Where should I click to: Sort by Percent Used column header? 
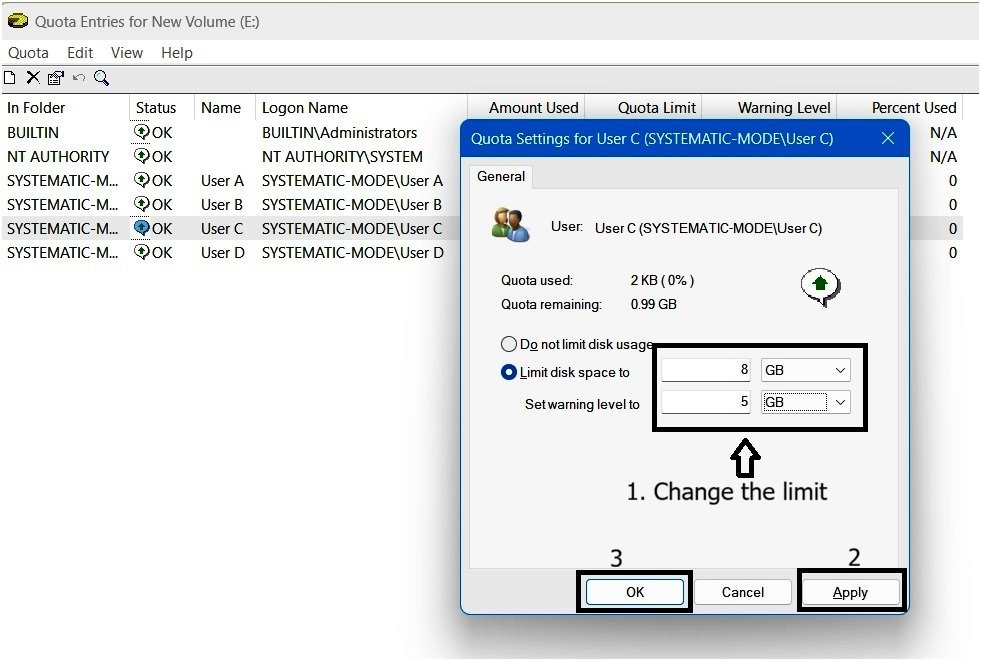coord(900,108)
